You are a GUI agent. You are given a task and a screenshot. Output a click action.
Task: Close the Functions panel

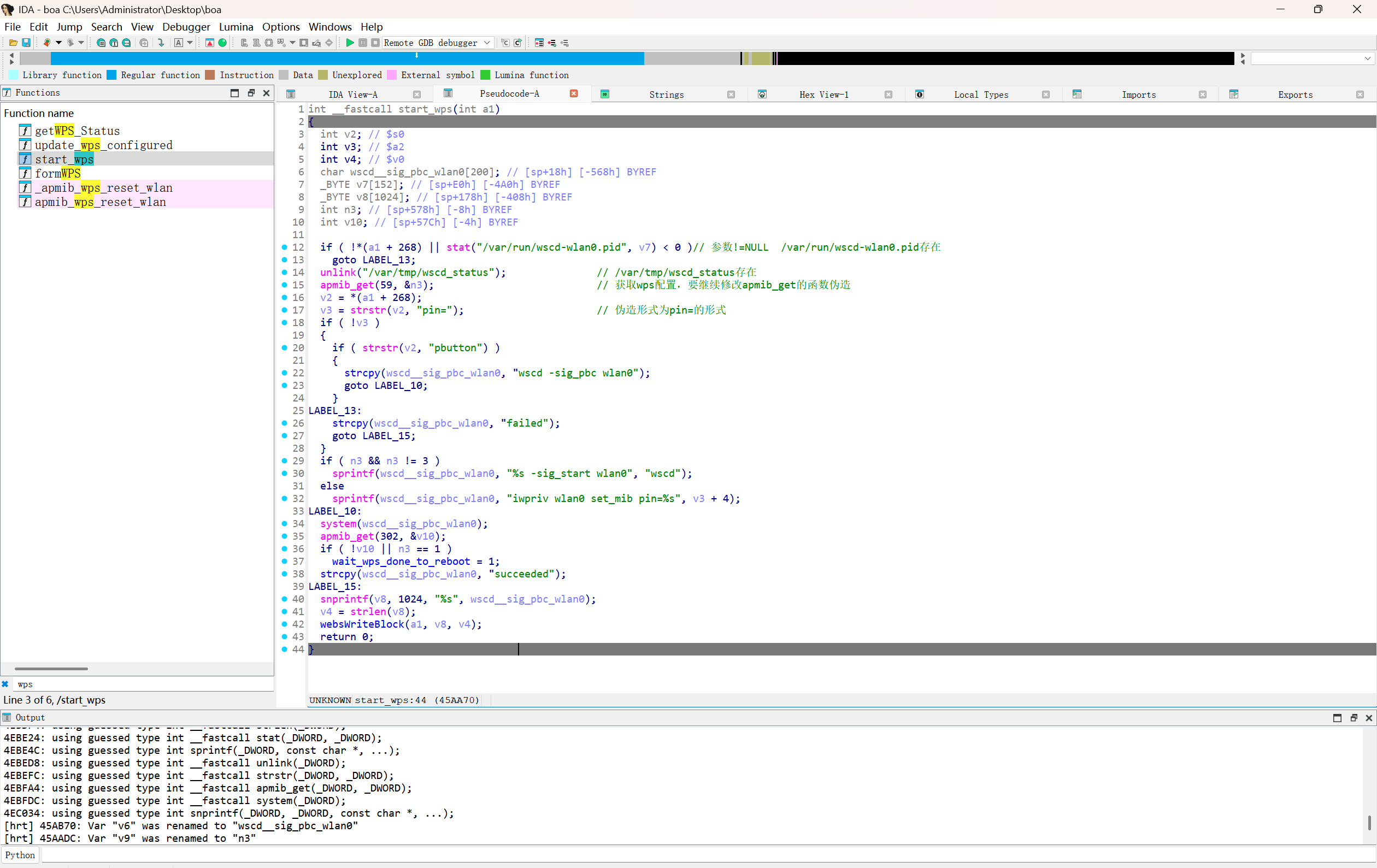(x=267, y=93)
